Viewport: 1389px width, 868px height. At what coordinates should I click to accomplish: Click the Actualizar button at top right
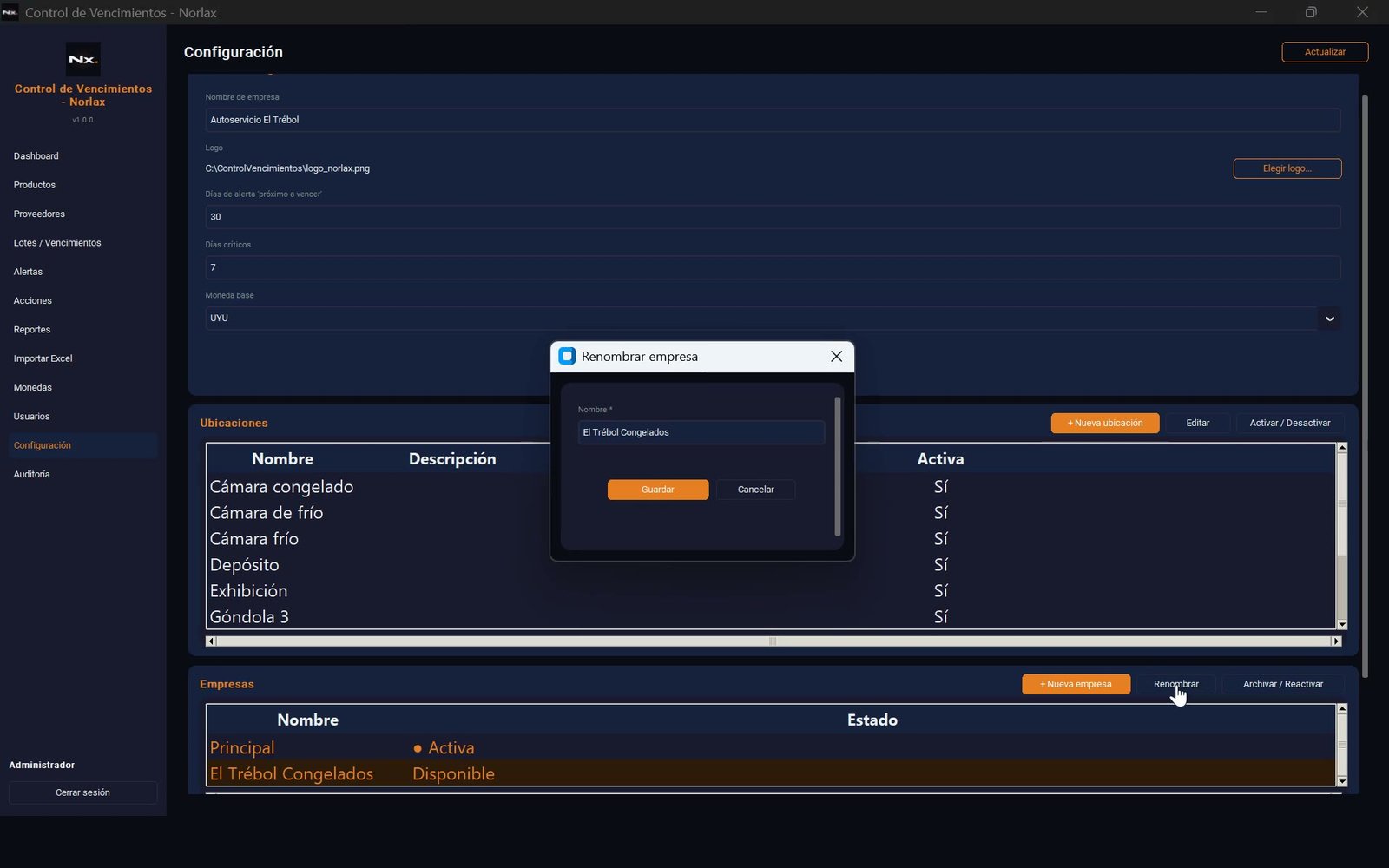[x=1325, y=52]
